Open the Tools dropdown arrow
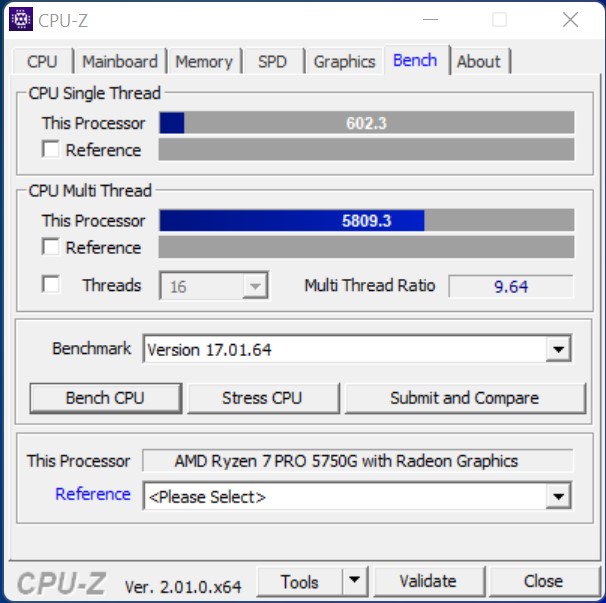The width and height of the screenshot is (606, 603). [355, 581]
